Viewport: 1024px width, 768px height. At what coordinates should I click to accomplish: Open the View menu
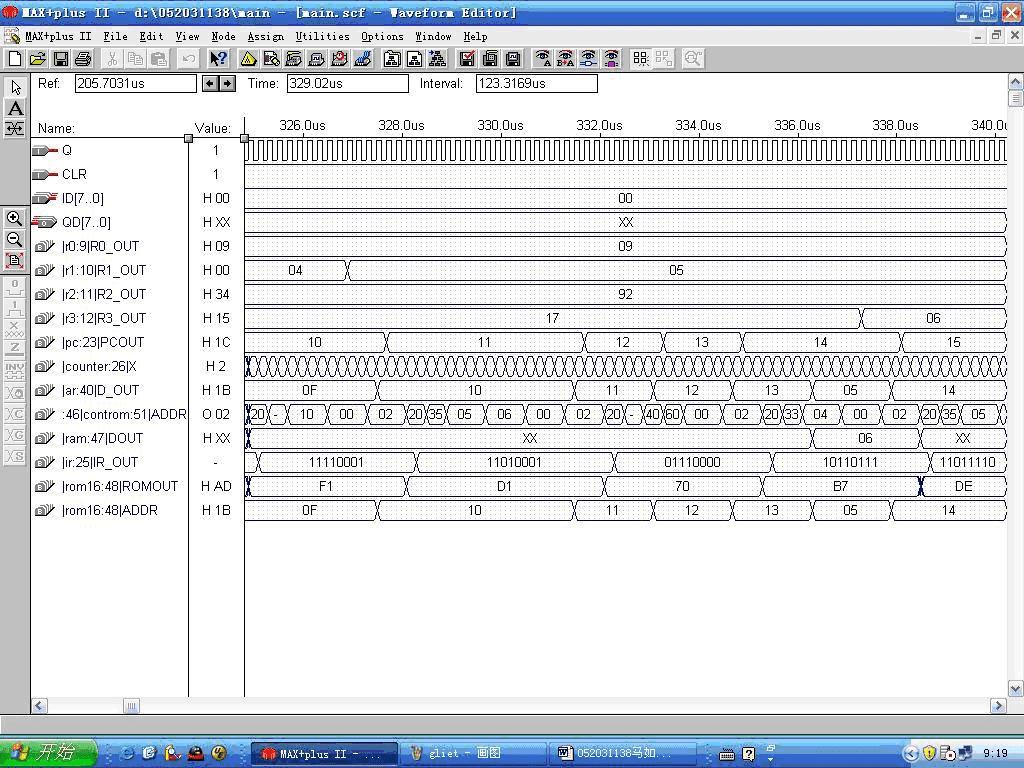click(x=187, y=37)
